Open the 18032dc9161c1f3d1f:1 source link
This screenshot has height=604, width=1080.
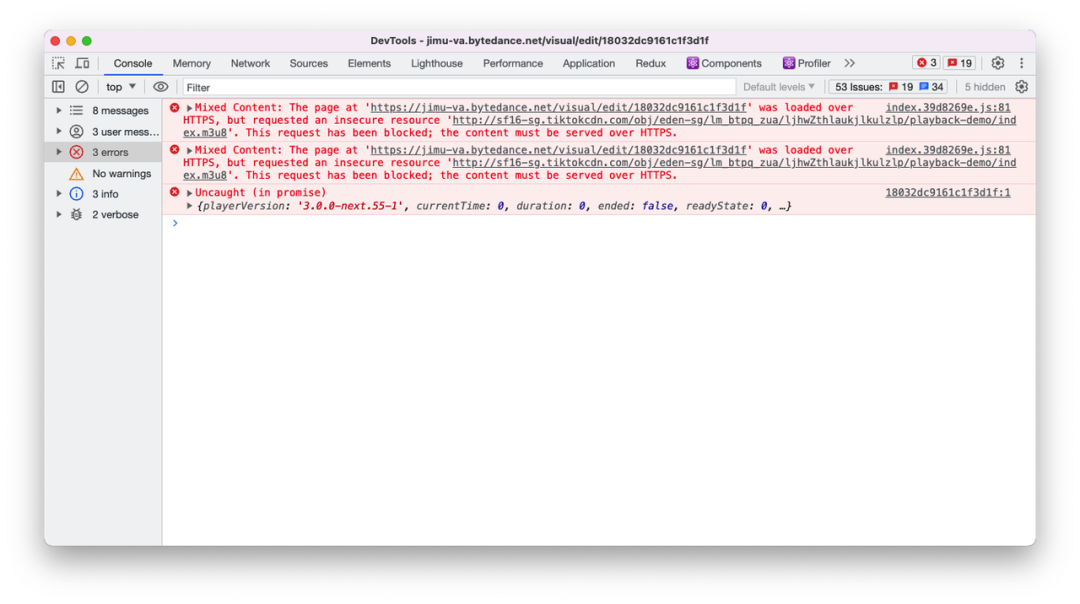pos(948,193)
